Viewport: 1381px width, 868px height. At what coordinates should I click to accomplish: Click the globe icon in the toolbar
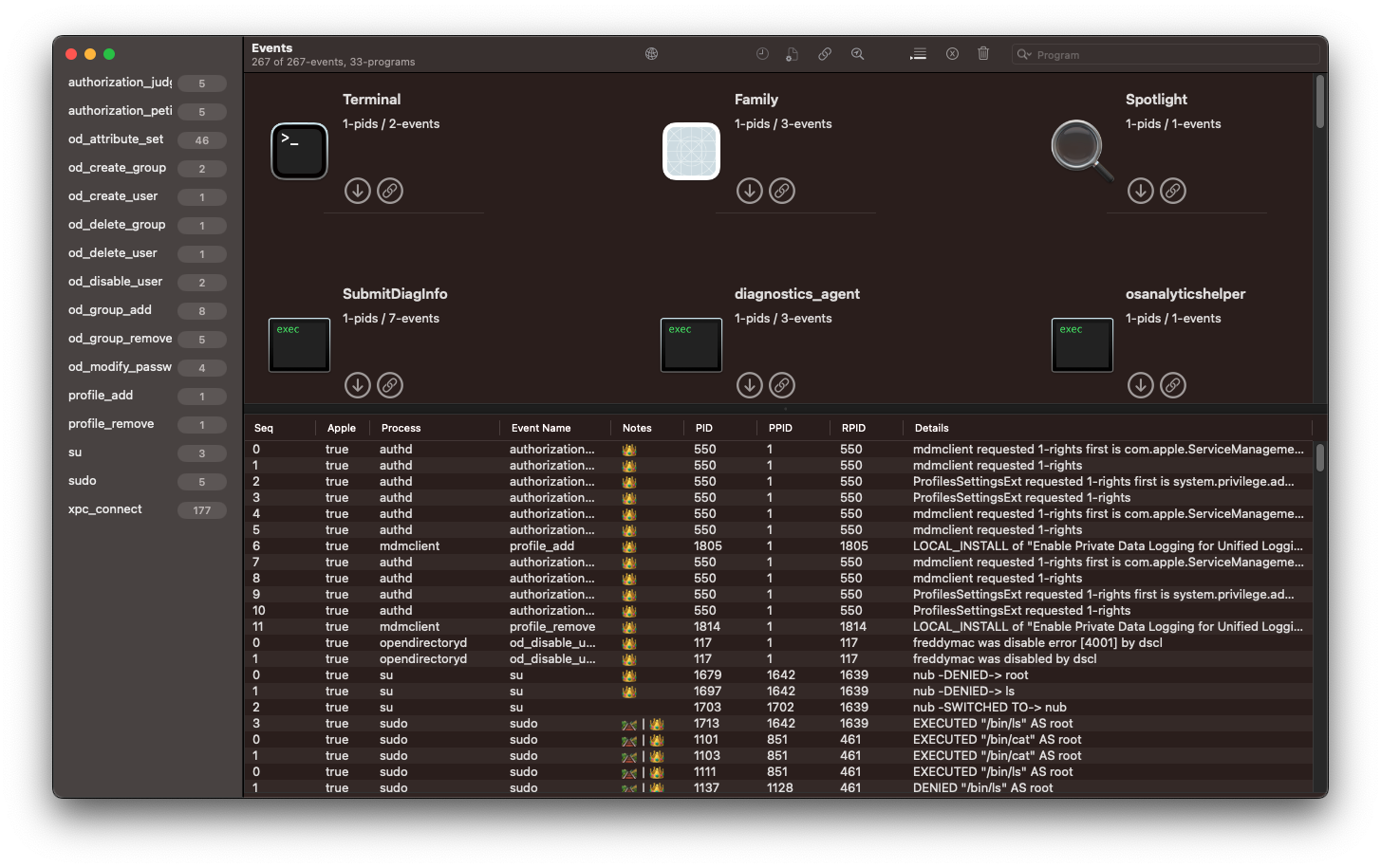tap(651, 54)
